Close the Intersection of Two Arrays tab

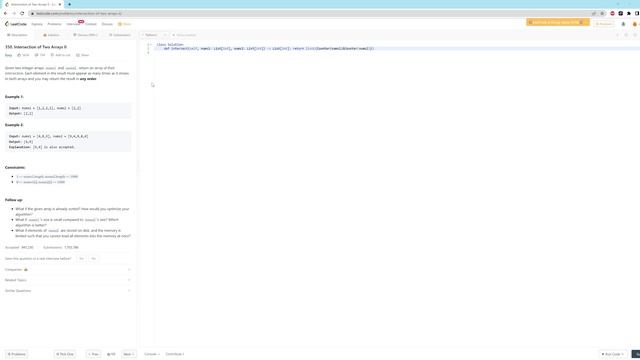60,4
